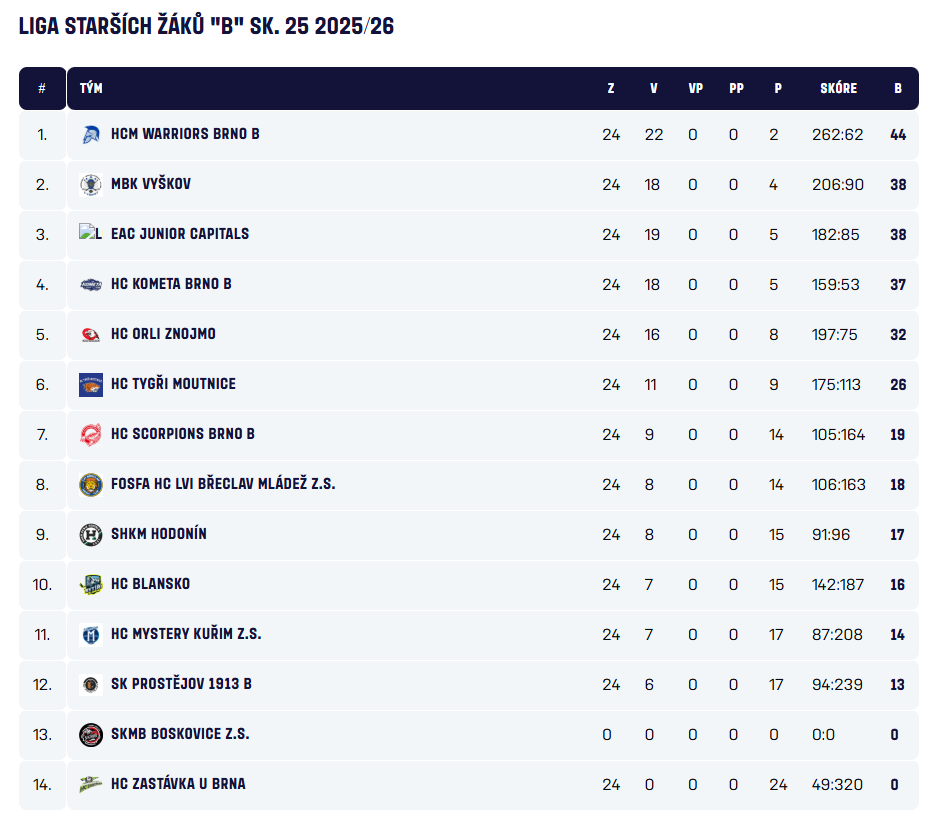Click the MBK Vyškov team logo
The image size is (936, 827).
91,184
